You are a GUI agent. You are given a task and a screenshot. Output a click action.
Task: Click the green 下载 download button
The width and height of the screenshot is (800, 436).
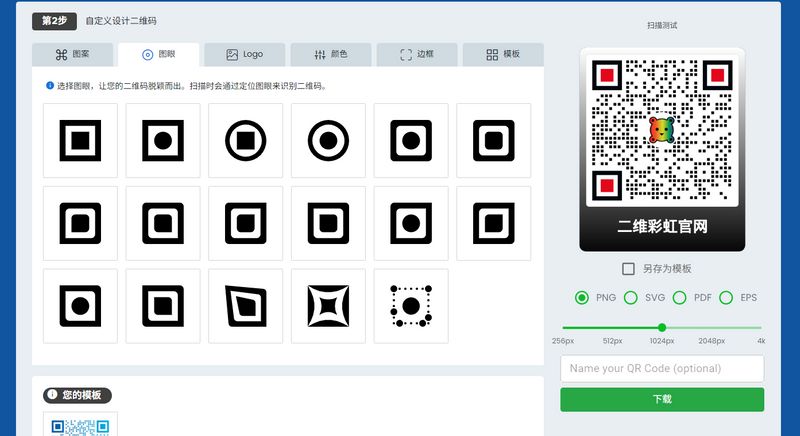pyautogui.click(x=662, y=399)
